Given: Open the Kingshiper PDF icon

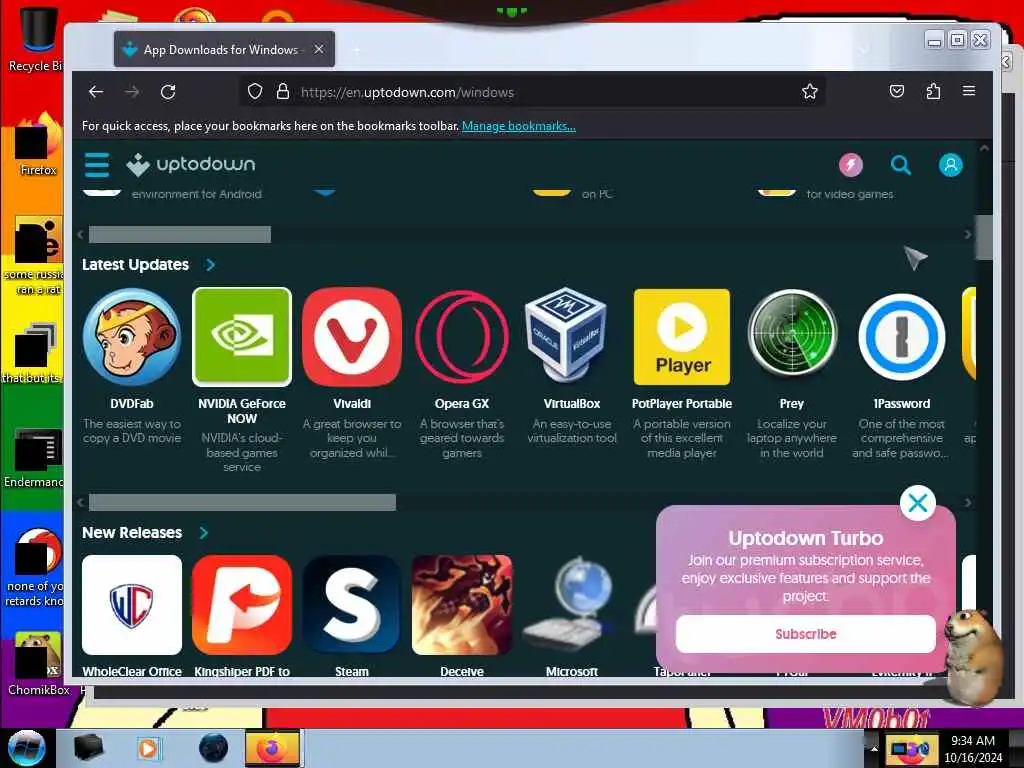Looking at the screenshot, I should 242,605.
